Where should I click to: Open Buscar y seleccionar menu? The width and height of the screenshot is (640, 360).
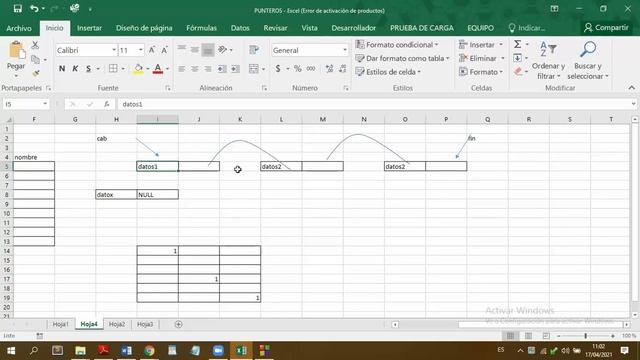588,60
